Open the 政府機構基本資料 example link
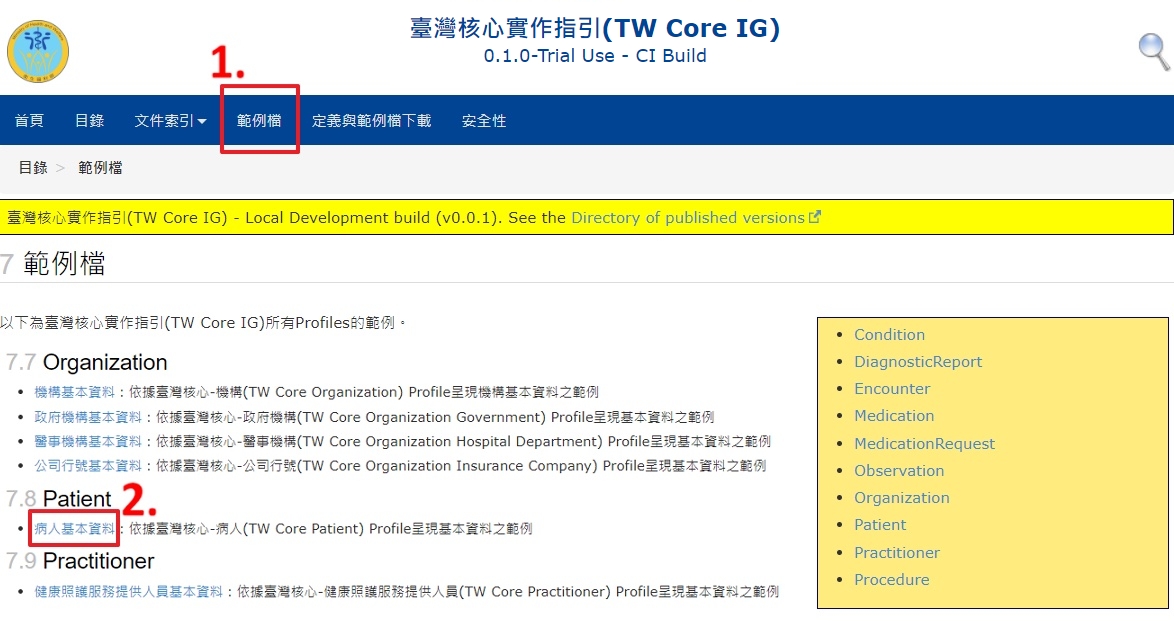 [88, 417]
